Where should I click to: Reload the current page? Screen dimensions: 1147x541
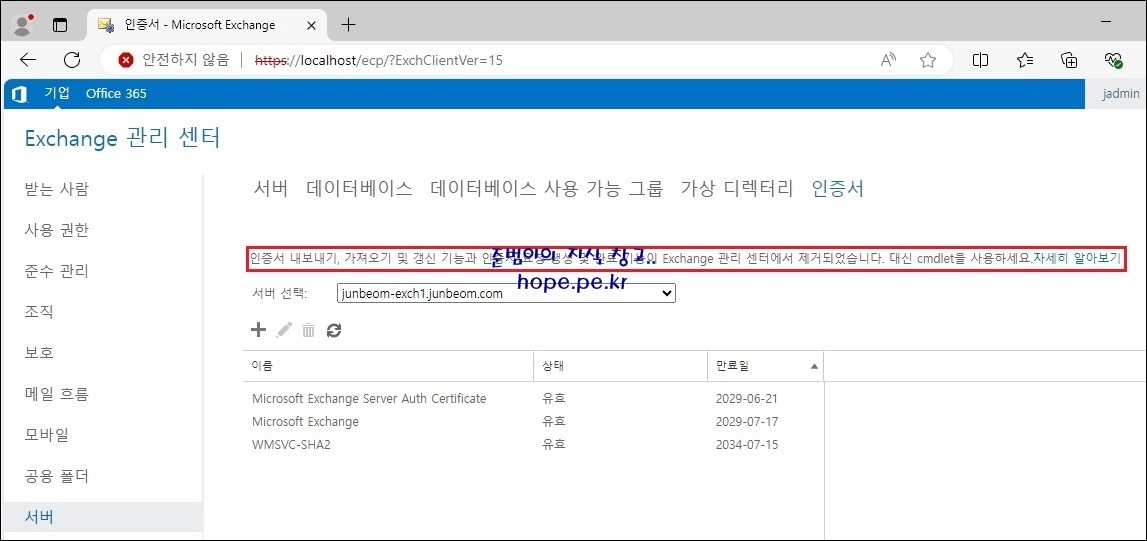pos(72,60)
